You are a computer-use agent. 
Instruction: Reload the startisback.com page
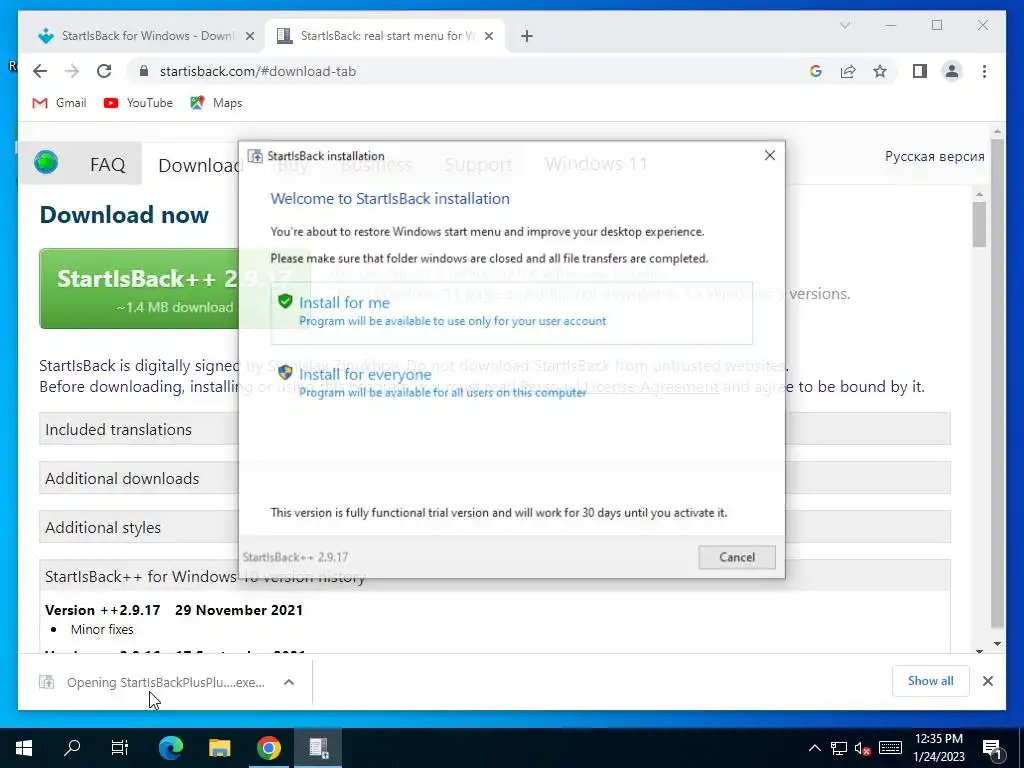(104, 71)
